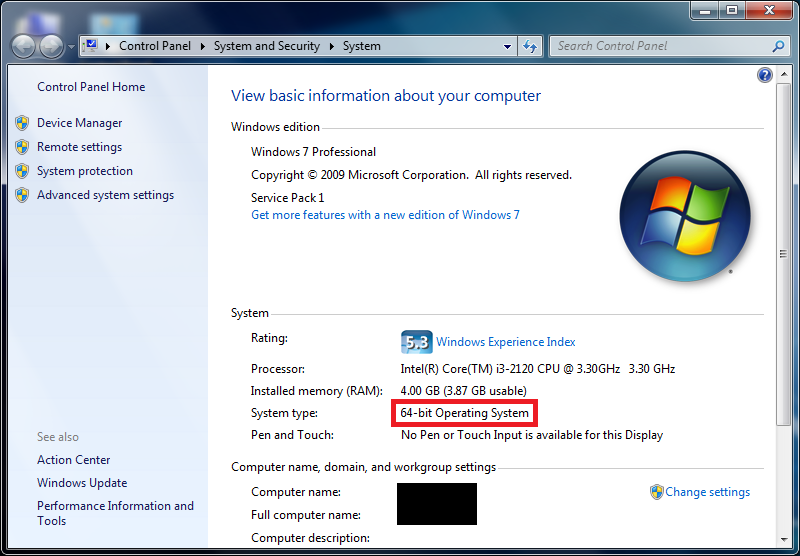Minimize the System window

click(705, 10)
